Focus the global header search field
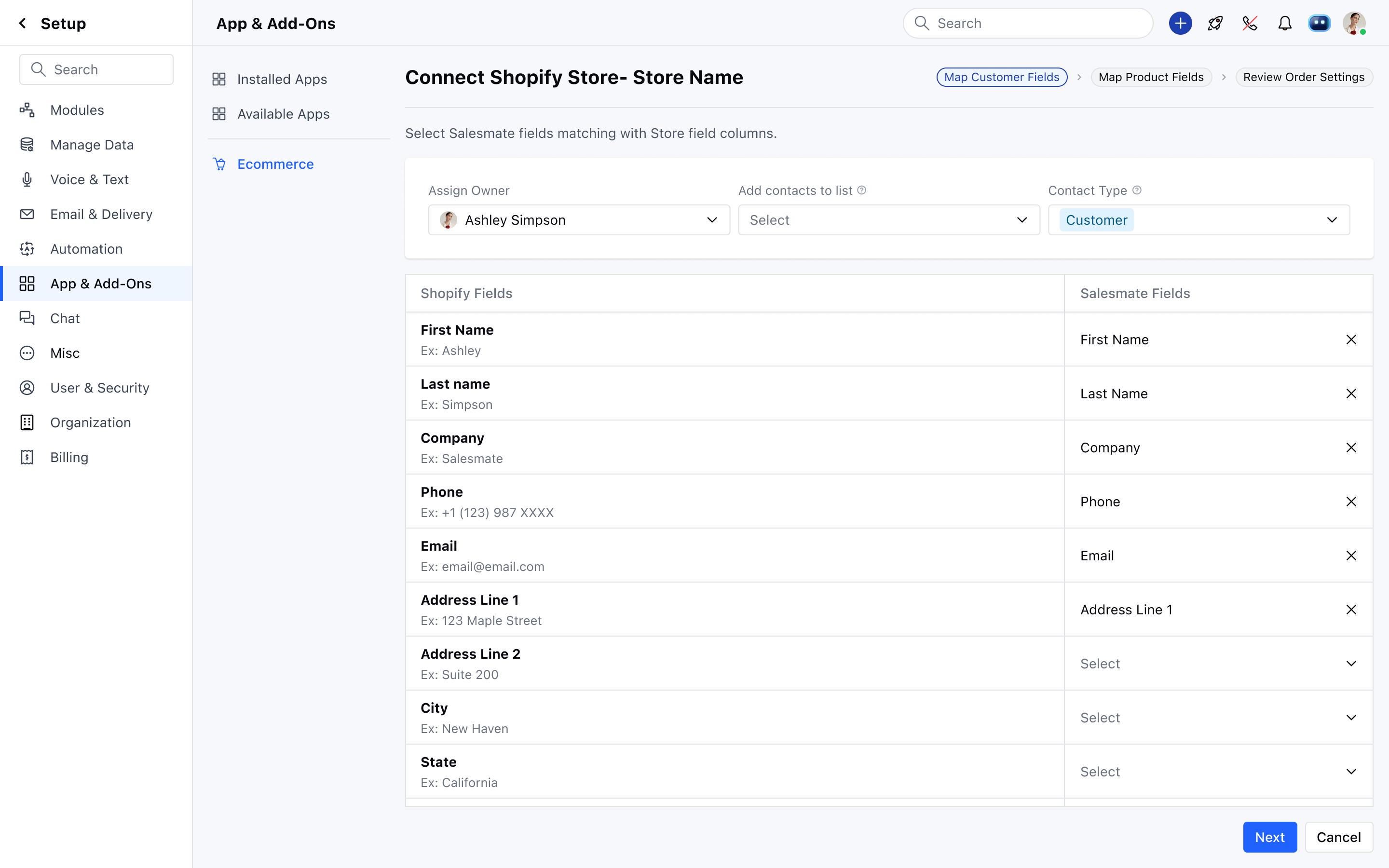The image size is (1389, 868). click(x=1027, y=23)
